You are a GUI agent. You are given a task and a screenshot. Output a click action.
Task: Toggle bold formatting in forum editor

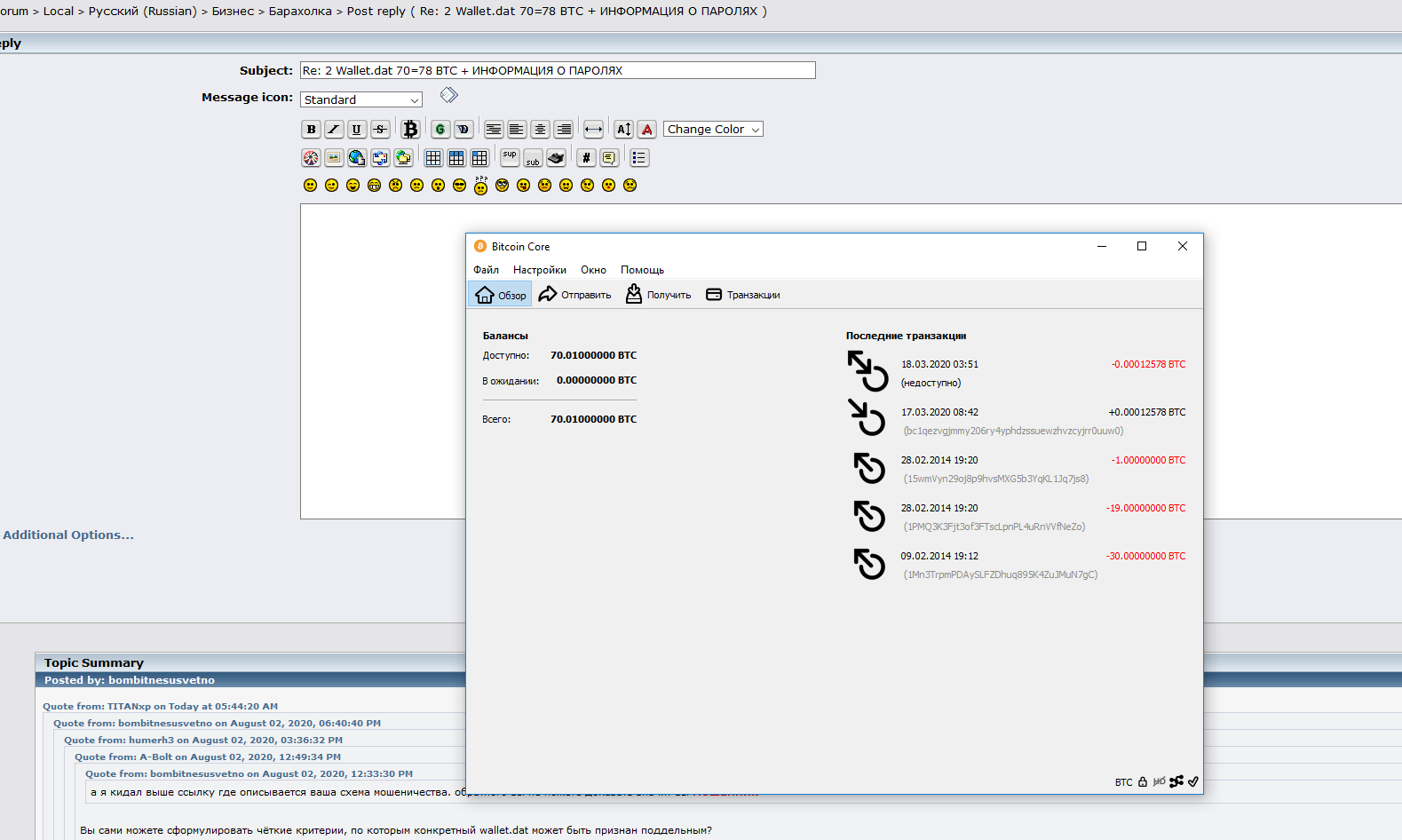click(311, 130)
